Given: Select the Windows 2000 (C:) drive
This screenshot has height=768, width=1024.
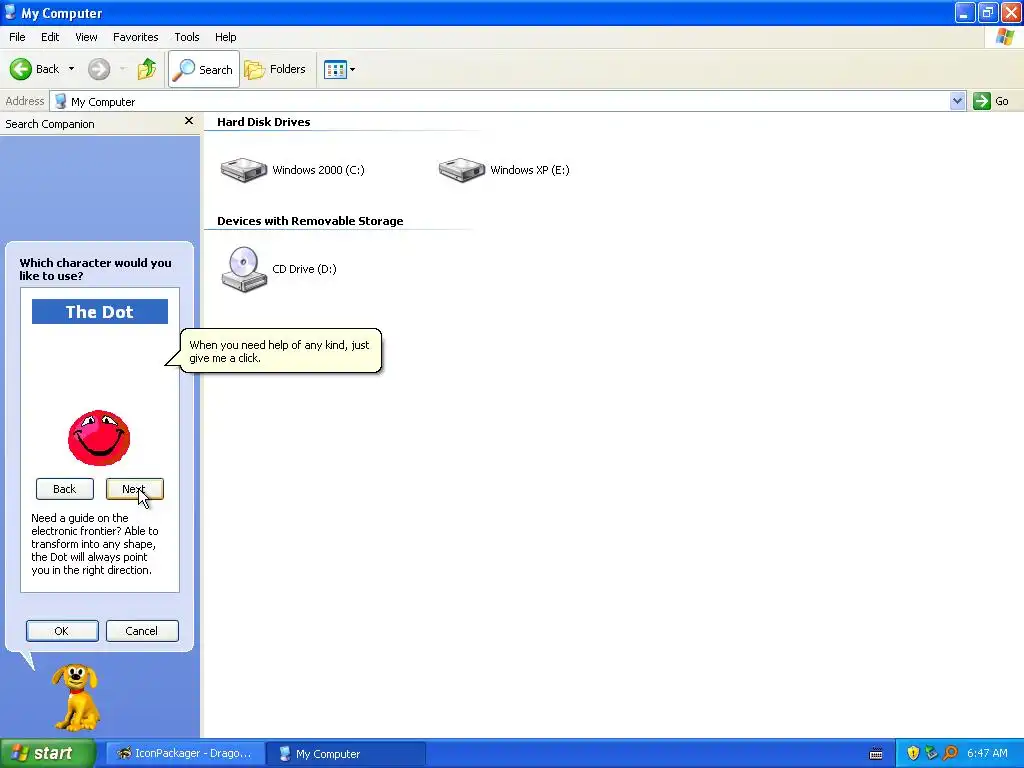Looking at the screenshot, I should click(x=293, y=170).
